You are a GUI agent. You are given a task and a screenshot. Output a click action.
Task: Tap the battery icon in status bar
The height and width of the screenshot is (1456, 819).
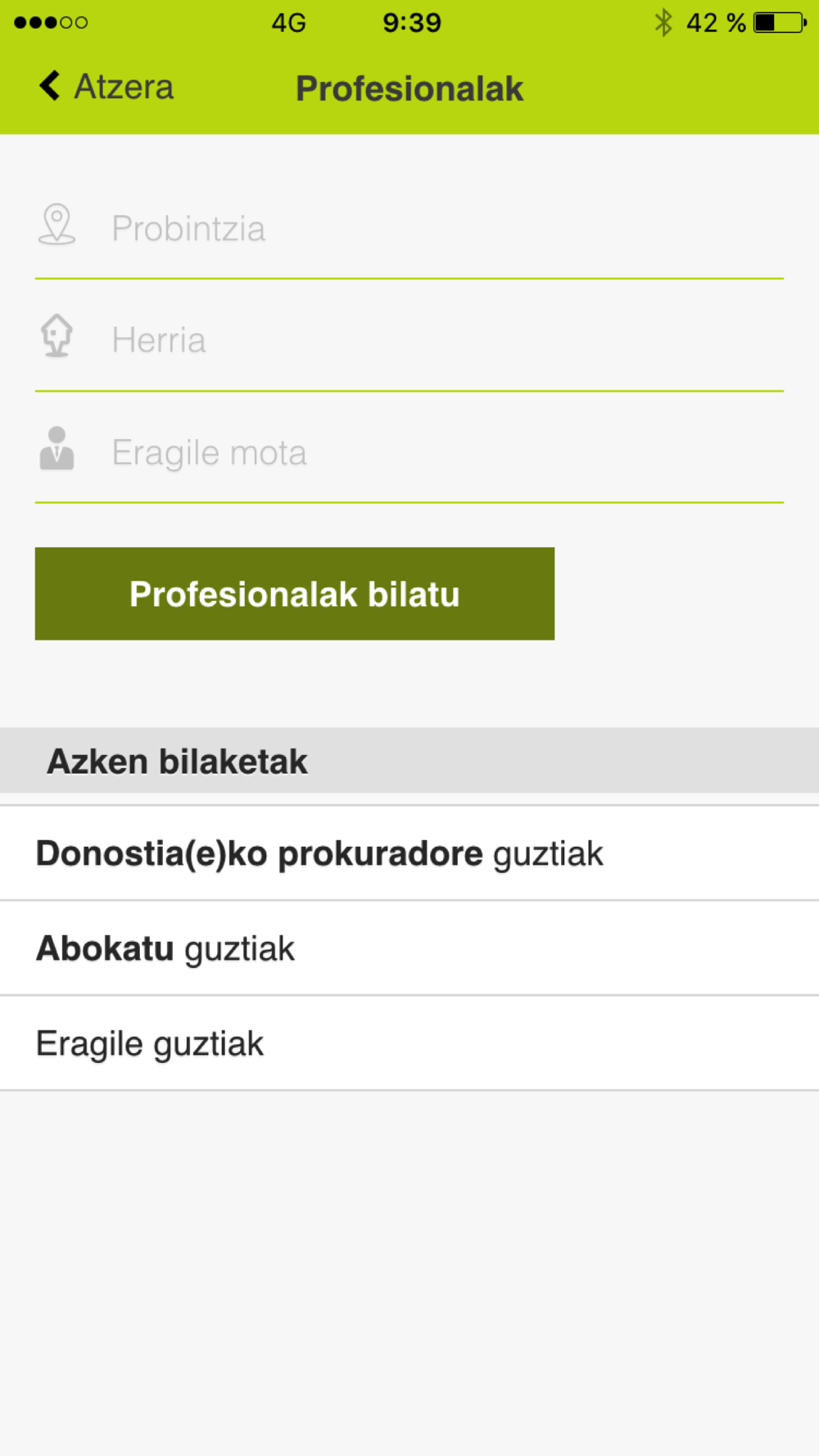coord(780,22)
